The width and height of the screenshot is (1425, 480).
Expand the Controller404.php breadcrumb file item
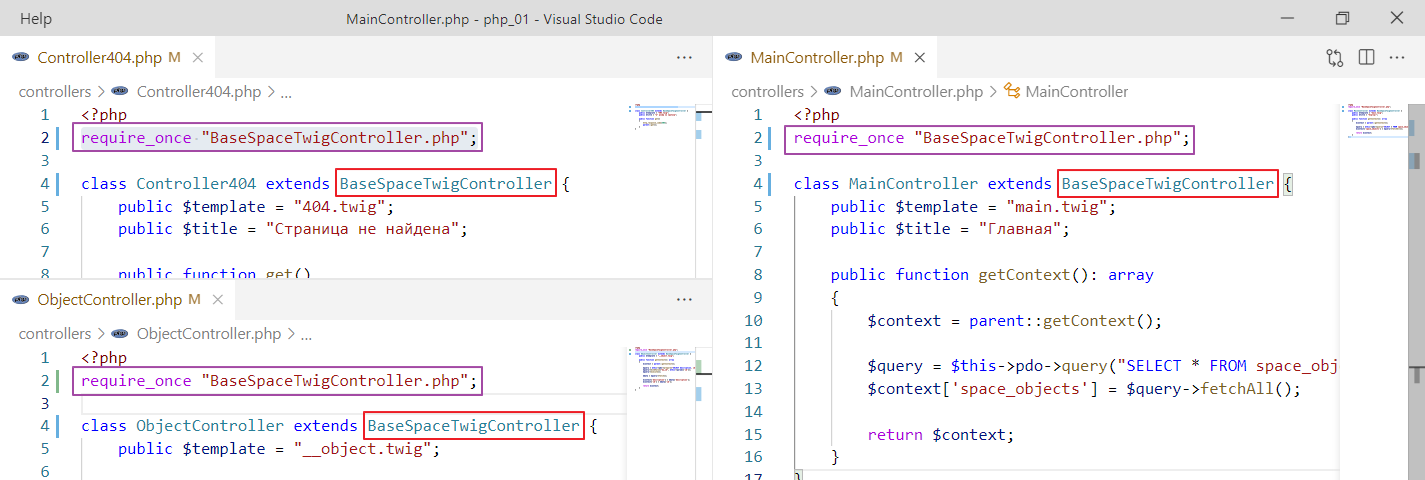[198, 92]
